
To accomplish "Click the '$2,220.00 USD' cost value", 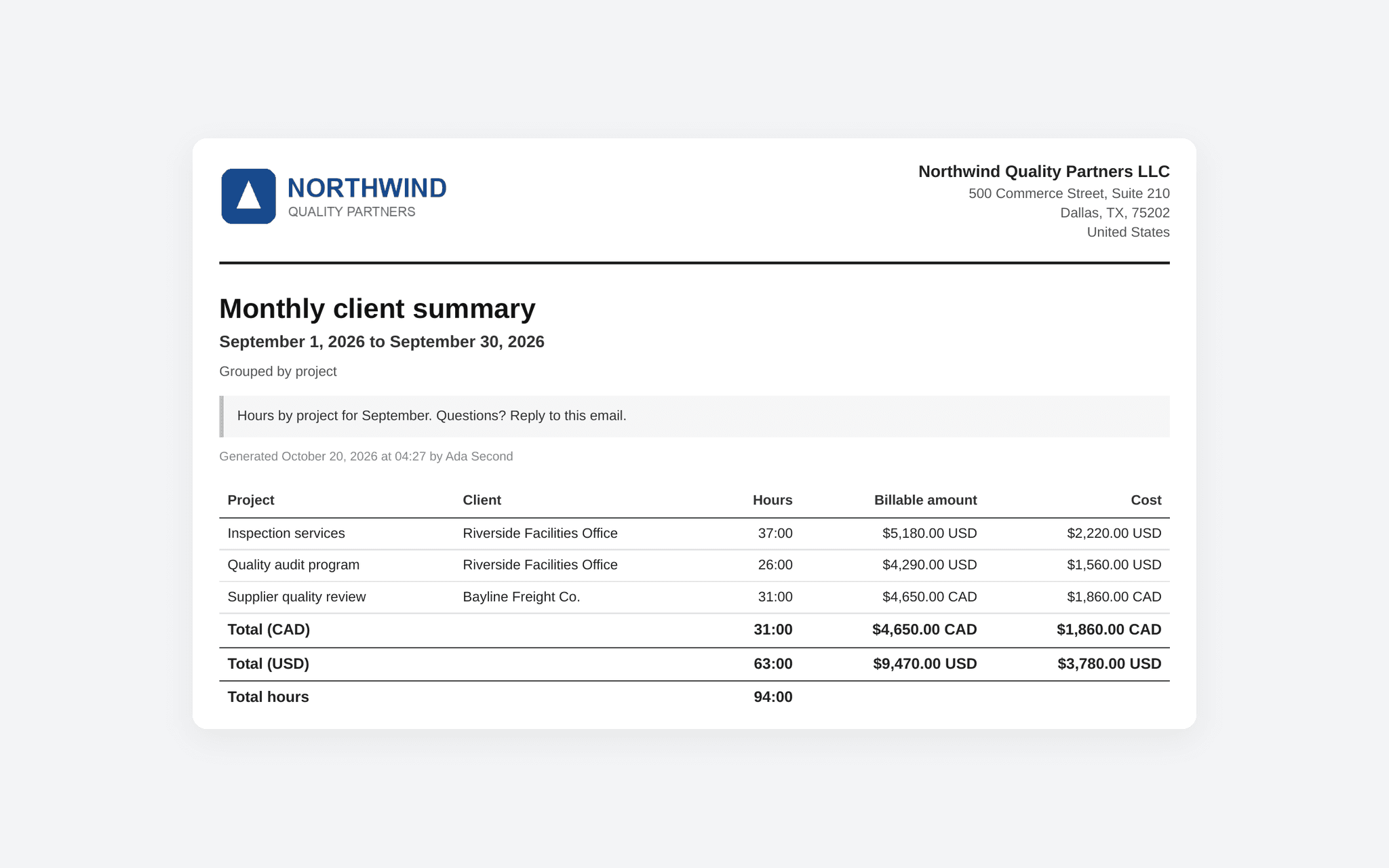I will coord(1114,534).
